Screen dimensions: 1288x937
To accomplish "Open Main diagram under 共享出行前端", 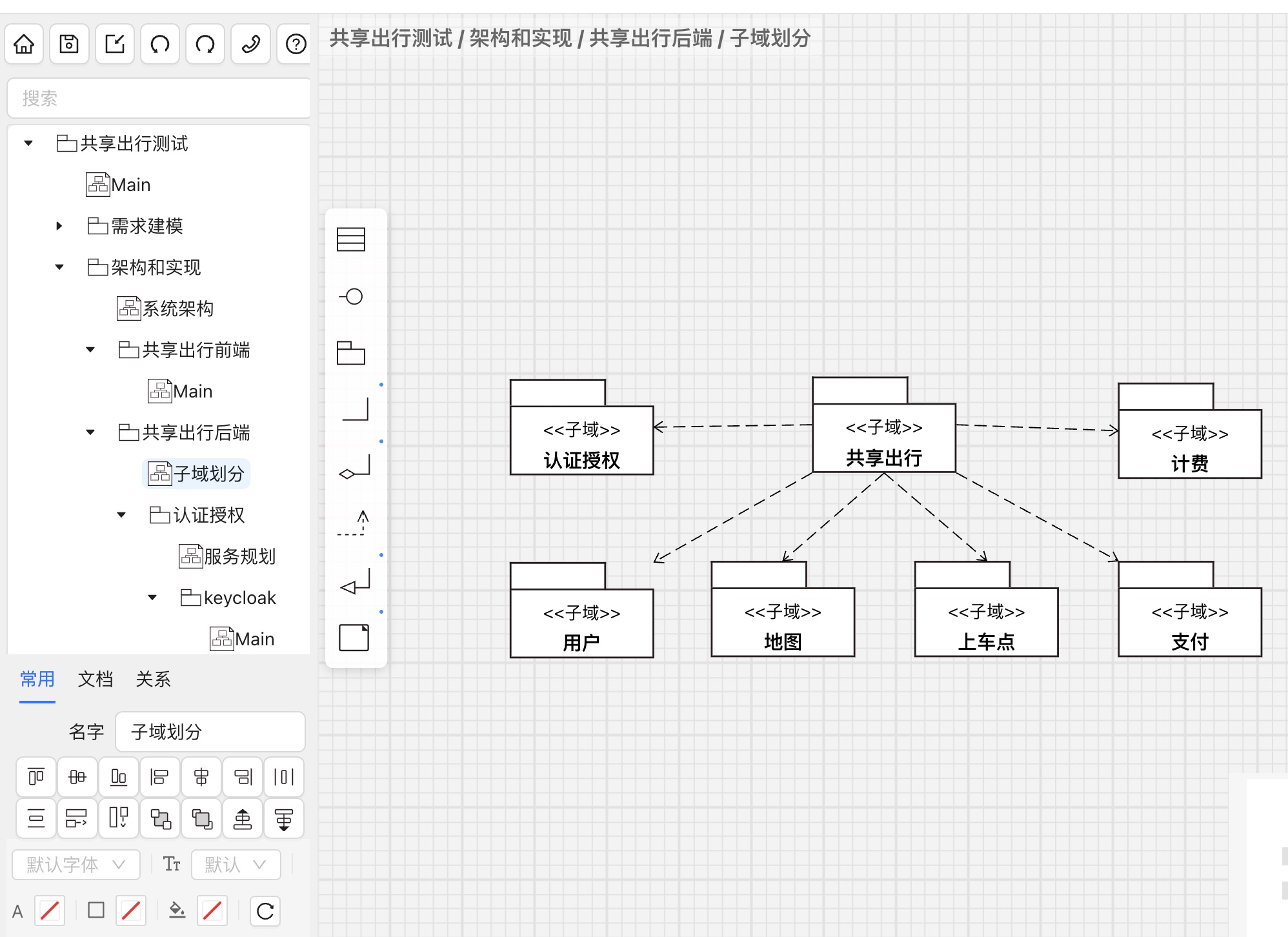I will point(180,391).
